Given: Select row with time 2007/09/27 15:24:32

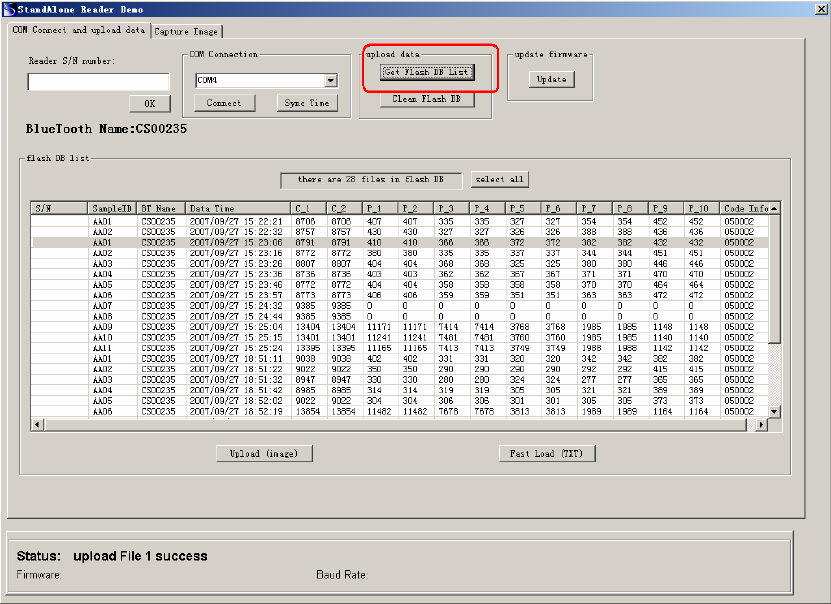Looking at the screenshot, I should (400, 306).
